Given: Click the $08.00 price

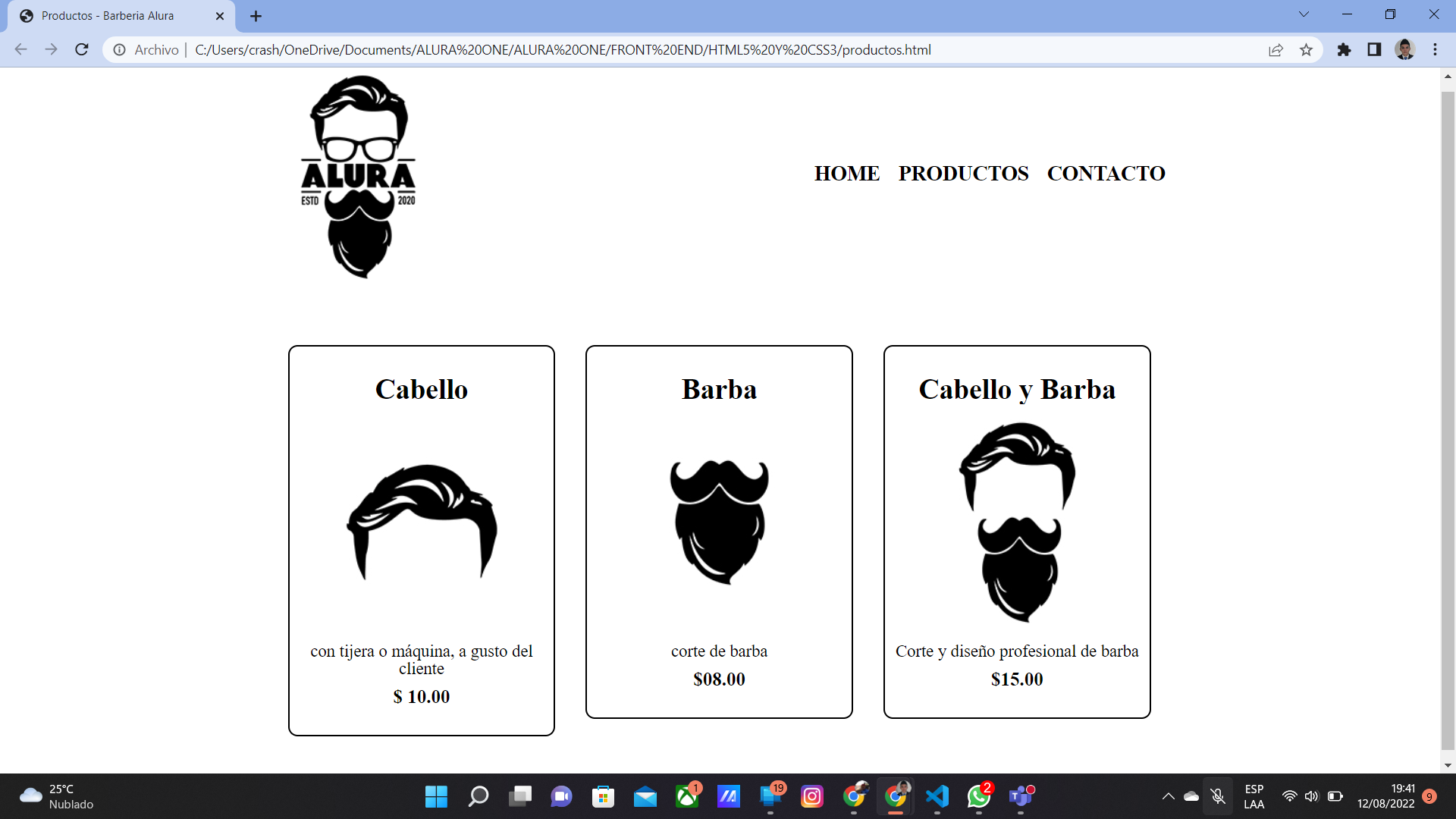Looking at the screenshot, I should pos(719,679).
